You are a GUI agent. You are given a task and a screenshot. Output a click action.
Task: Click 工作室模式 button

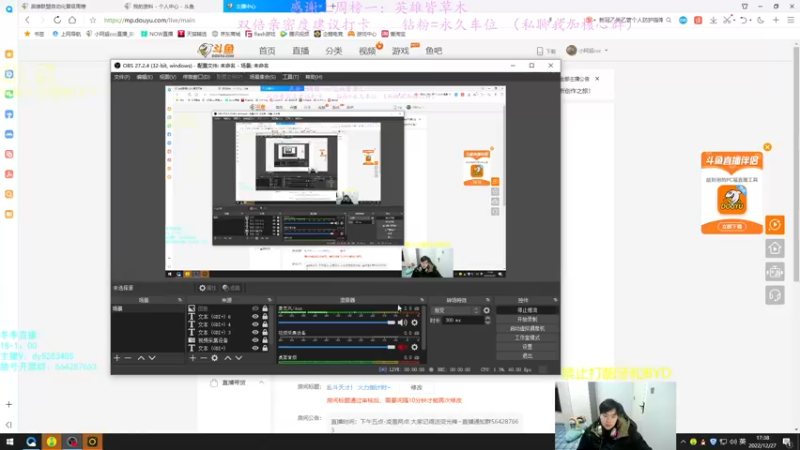[527, 338]
